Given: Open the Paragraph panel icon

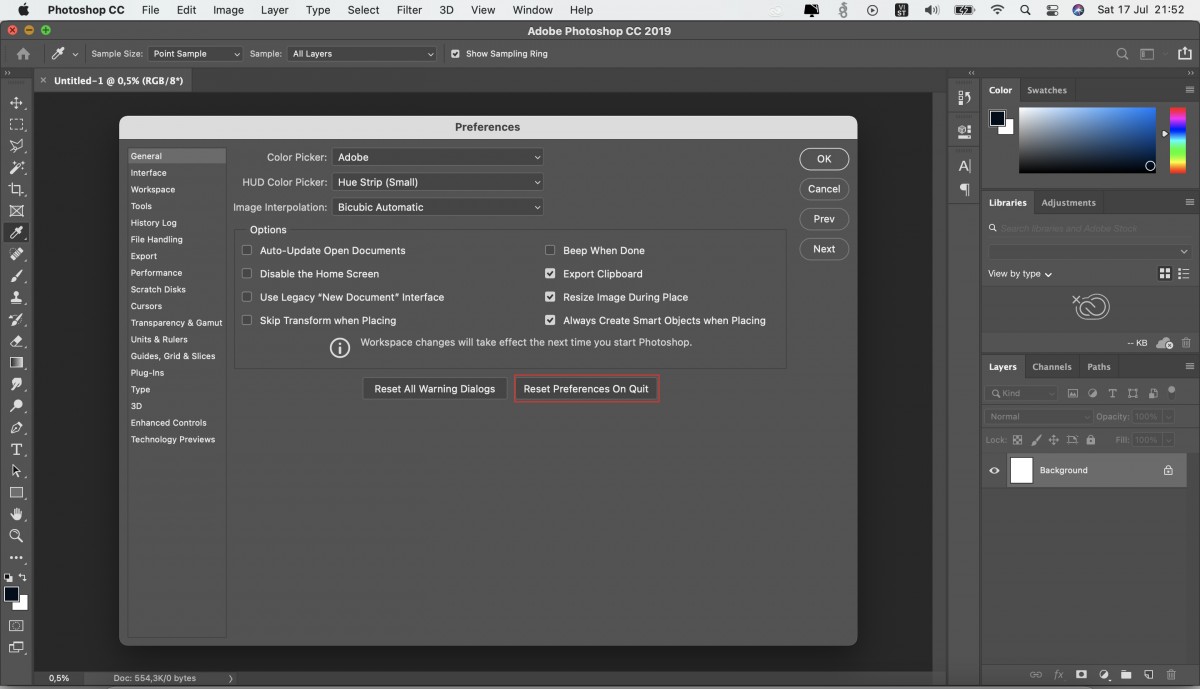Looking at the screenshot, I should [964, 189].
